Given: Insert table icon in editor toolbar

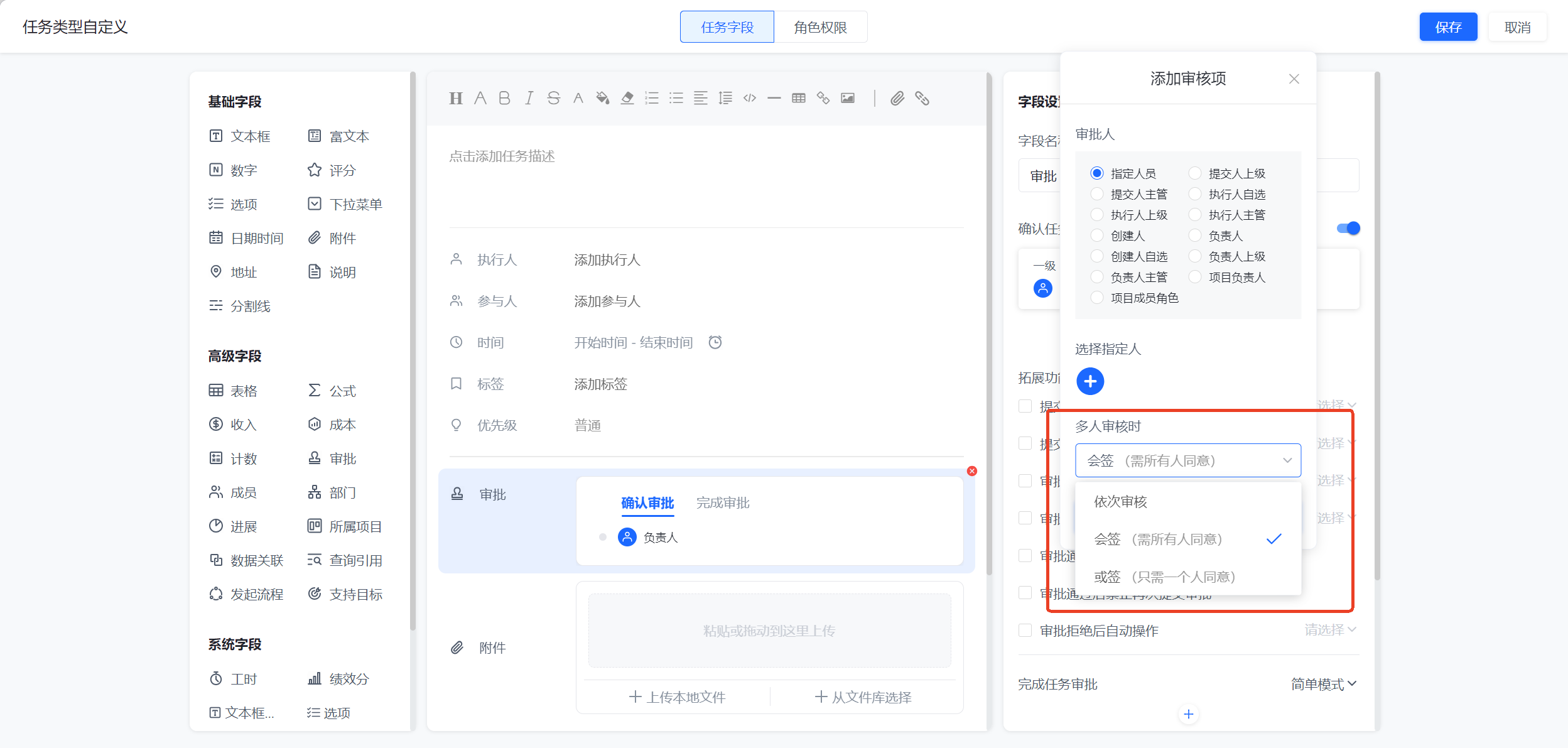Looking at the screenshot, I should pyautogui.click(x=799, y=99).
